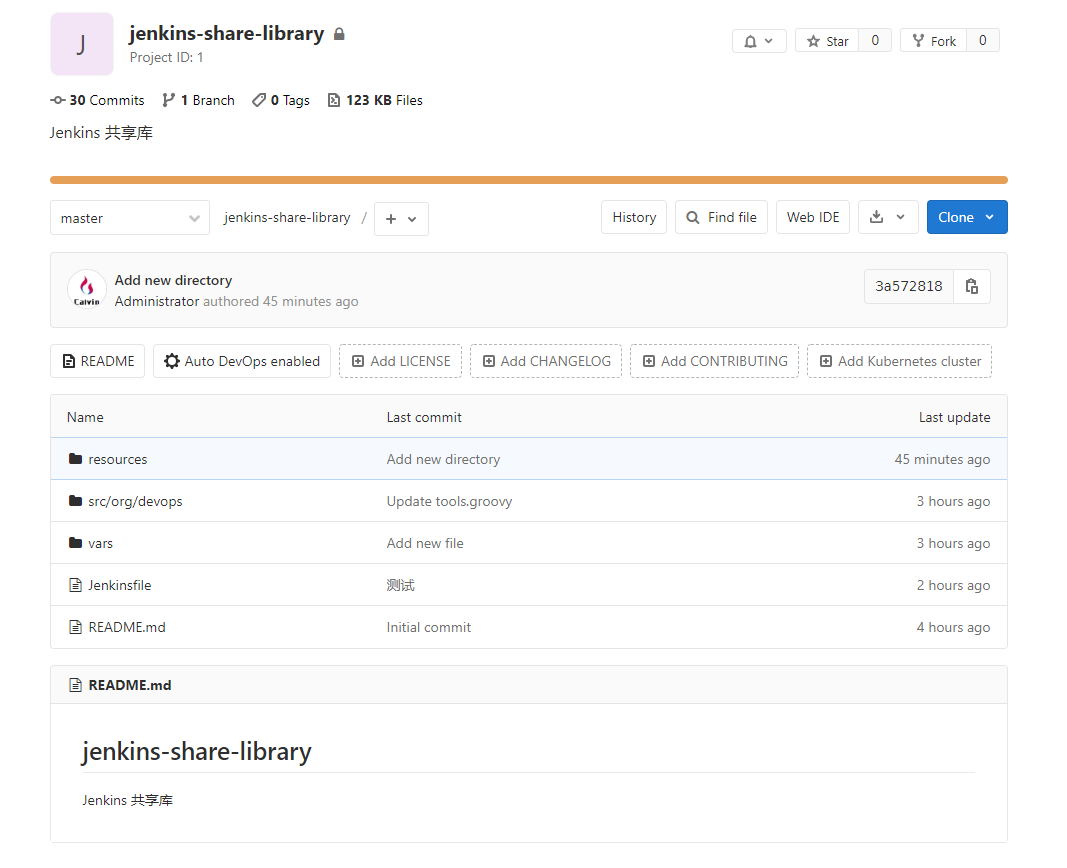Click Auto DevOps enabled button
The image size is (1067, 868).
coord(242,361)
